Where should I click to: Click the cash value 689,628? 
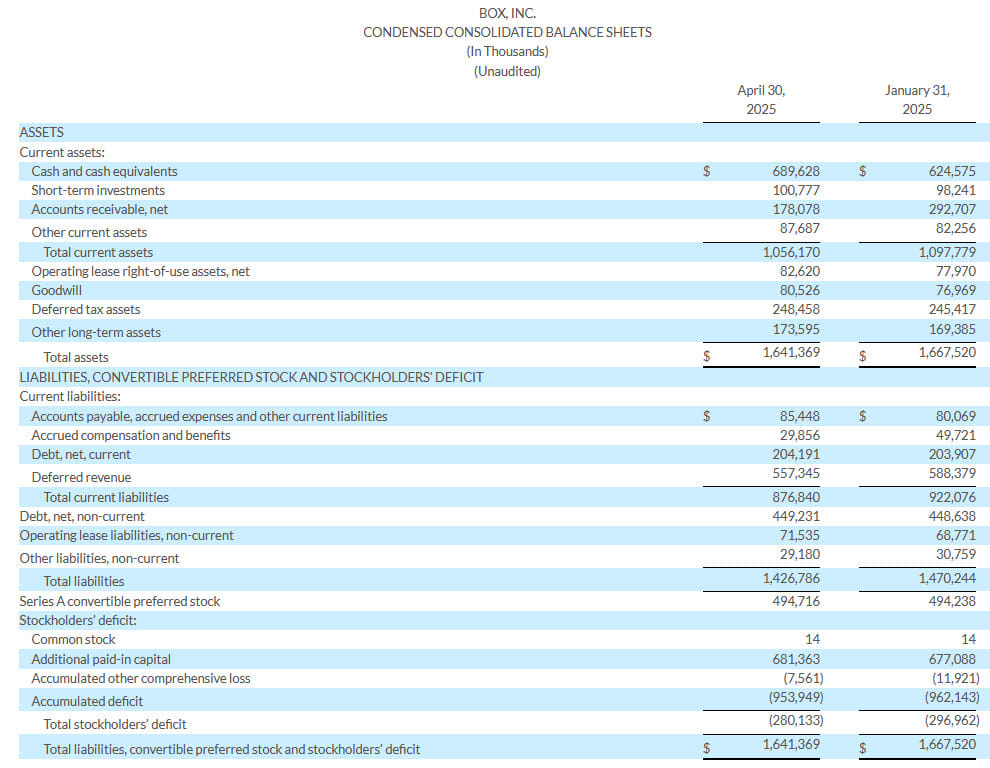pos(796,171)
